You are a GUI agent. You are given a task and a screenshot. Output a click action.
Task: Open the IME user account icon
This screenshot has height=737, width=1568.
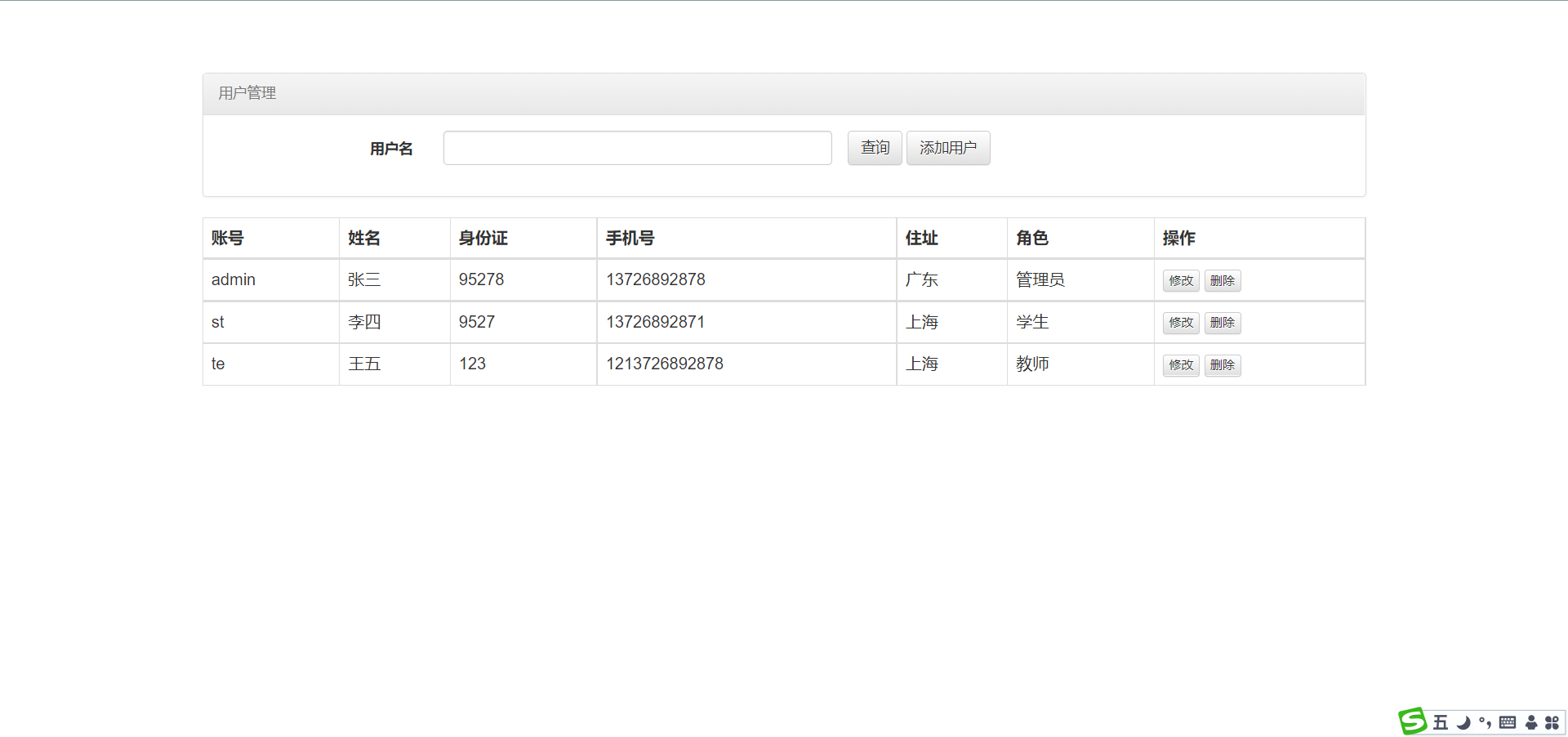(x=1531, y=722)
